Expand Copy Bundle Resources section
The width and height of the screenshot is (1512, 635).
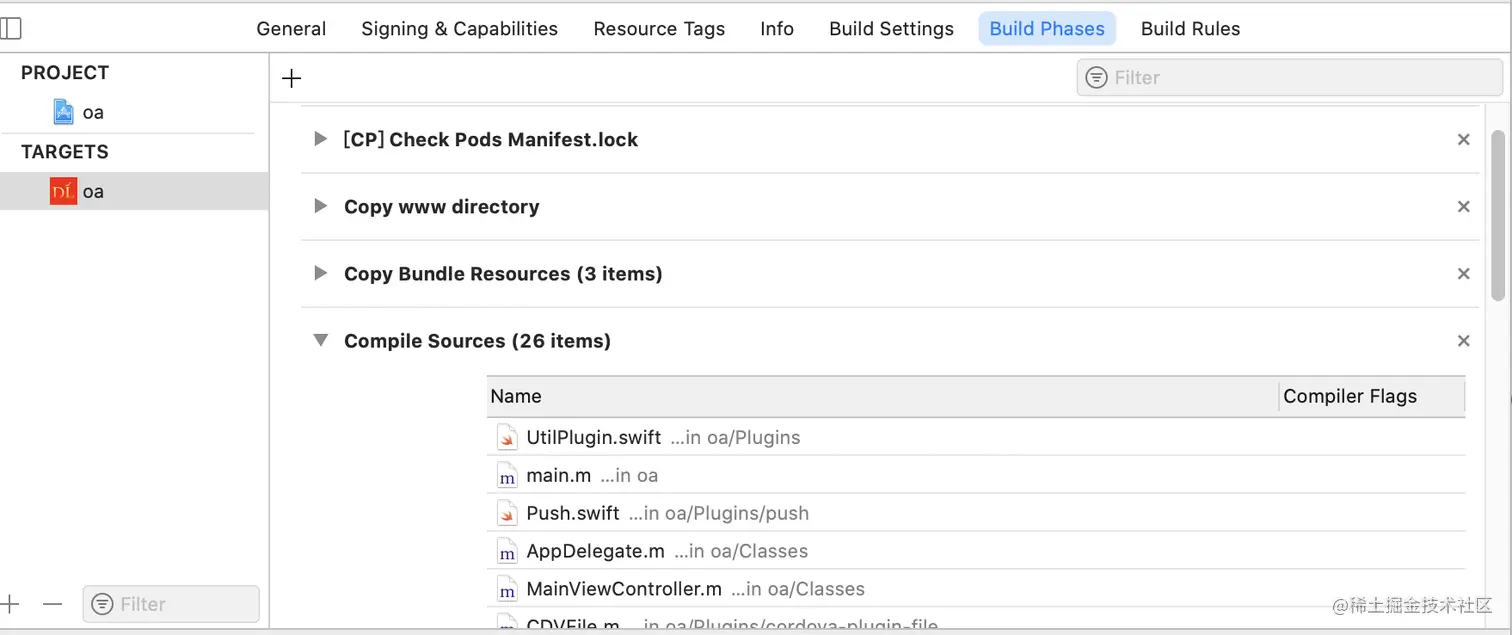tap(320, 273)
